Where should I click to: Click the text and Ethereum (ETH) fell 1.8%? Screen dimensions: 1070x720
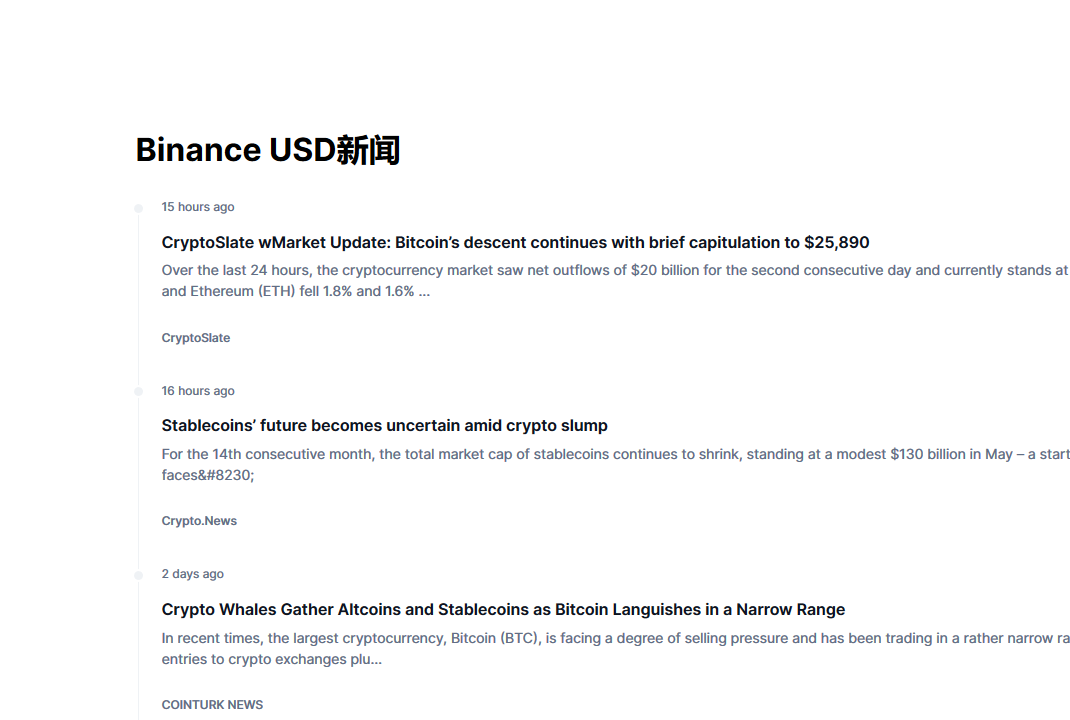(x=257, y=291)
